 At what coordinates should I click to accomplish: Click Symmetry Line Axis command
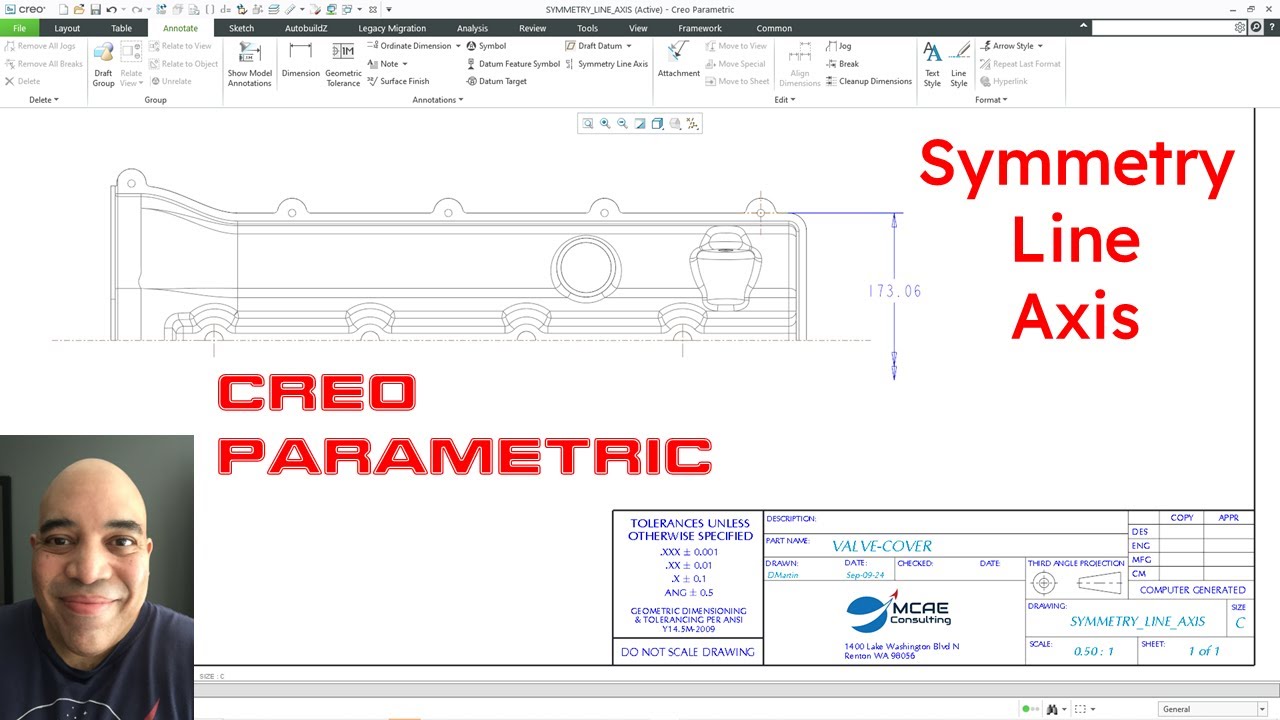pos(606,64)
